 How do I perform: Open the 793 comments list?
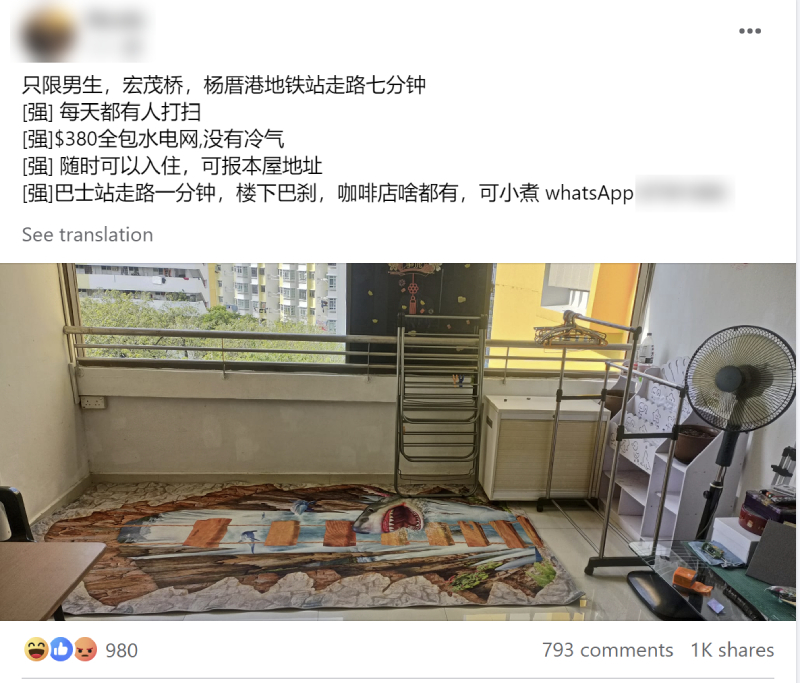tap(608, 650)
